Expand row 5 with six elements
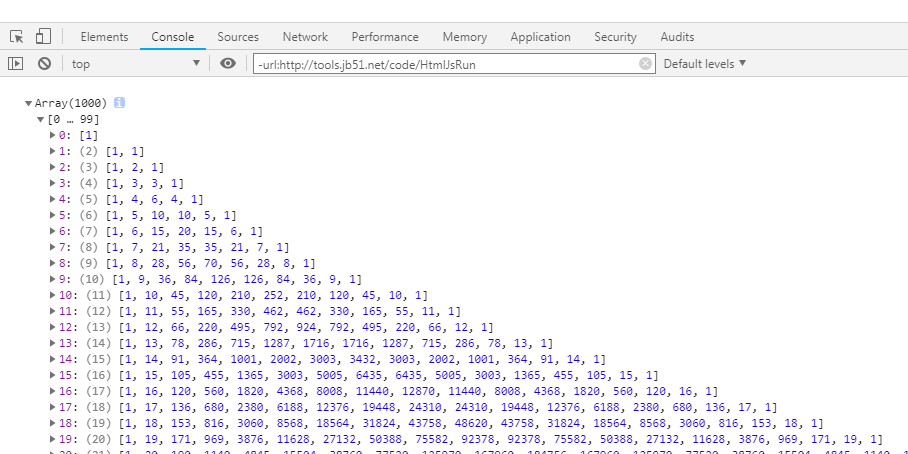The width and height of the screenshot is (908, 454). pos(53,215)
